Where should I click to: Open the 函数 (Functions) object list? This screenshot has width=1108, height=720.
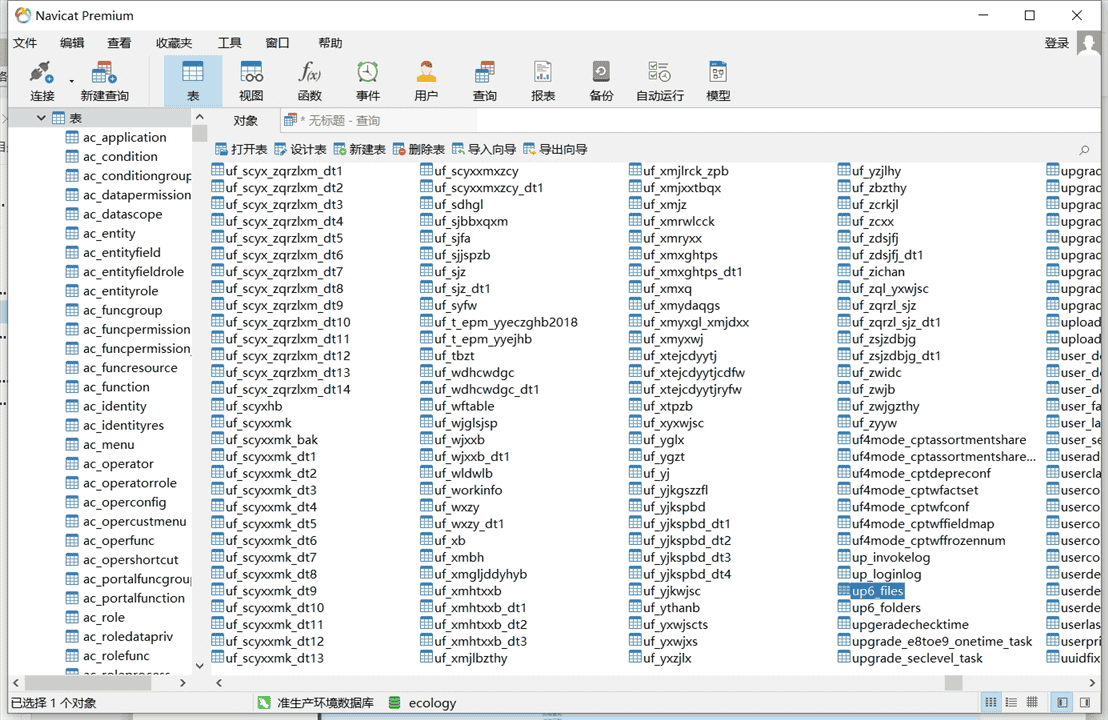point(310,80)
